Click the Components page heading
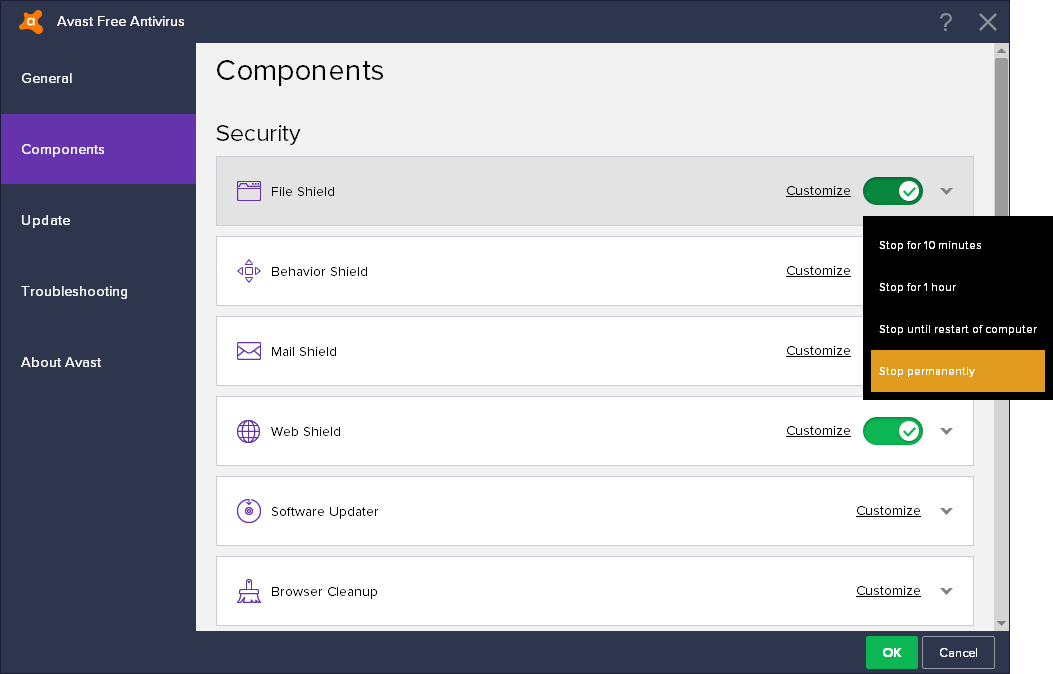 click(x=300, y=71)
